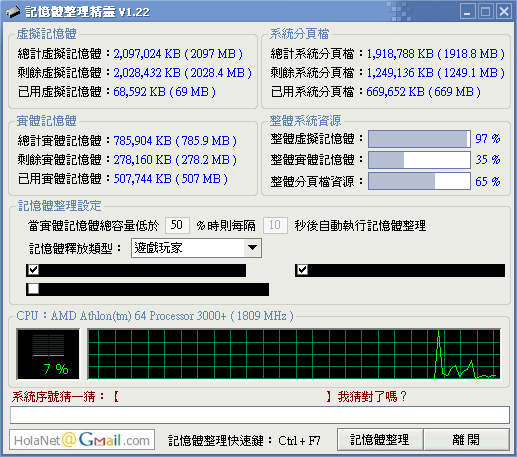Click the value 278,160 KB ( 278.2 MB )
Image resolution: width=517 pixels, height=457 pixels.
click(x=175, y=160)
